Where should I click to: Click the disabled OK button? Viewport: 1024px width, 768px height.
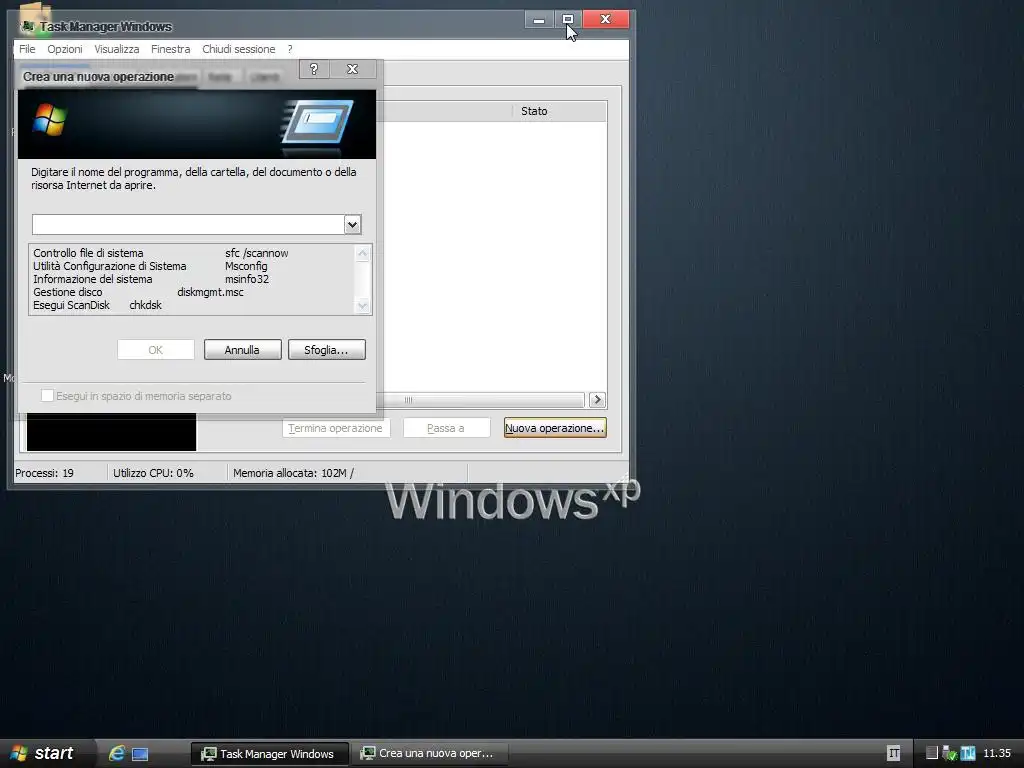point(155,350)
